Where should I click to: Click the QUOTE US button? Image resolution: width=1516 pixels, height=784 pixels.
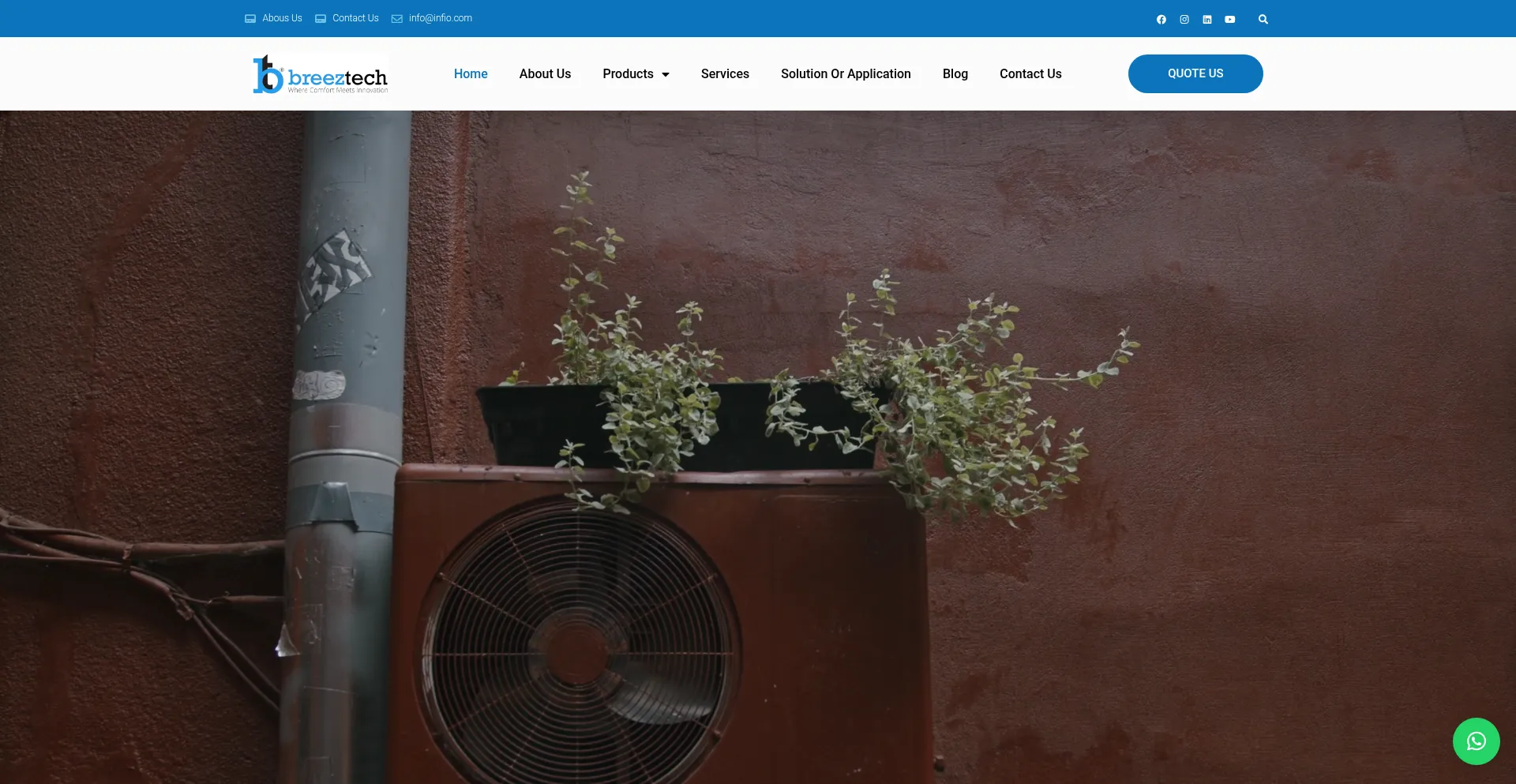coord(1195,73)
